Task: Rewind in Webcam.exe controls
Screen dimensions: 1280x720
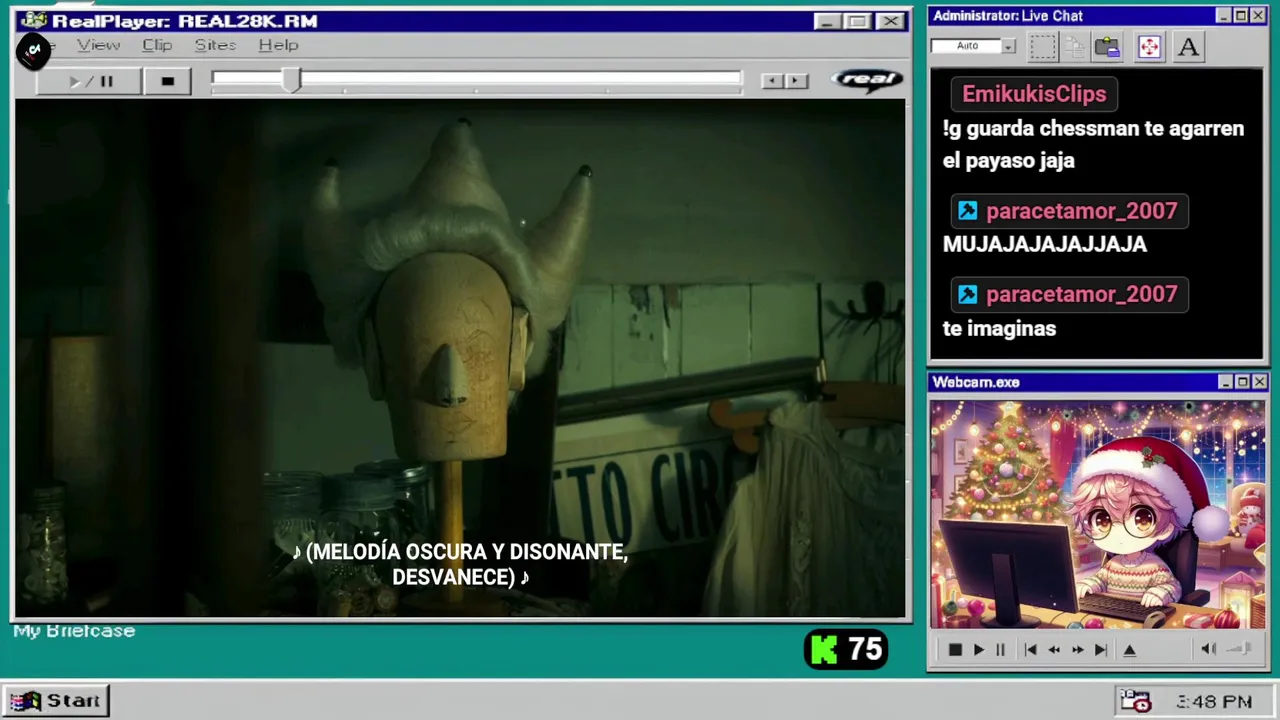Action: 1053,650
